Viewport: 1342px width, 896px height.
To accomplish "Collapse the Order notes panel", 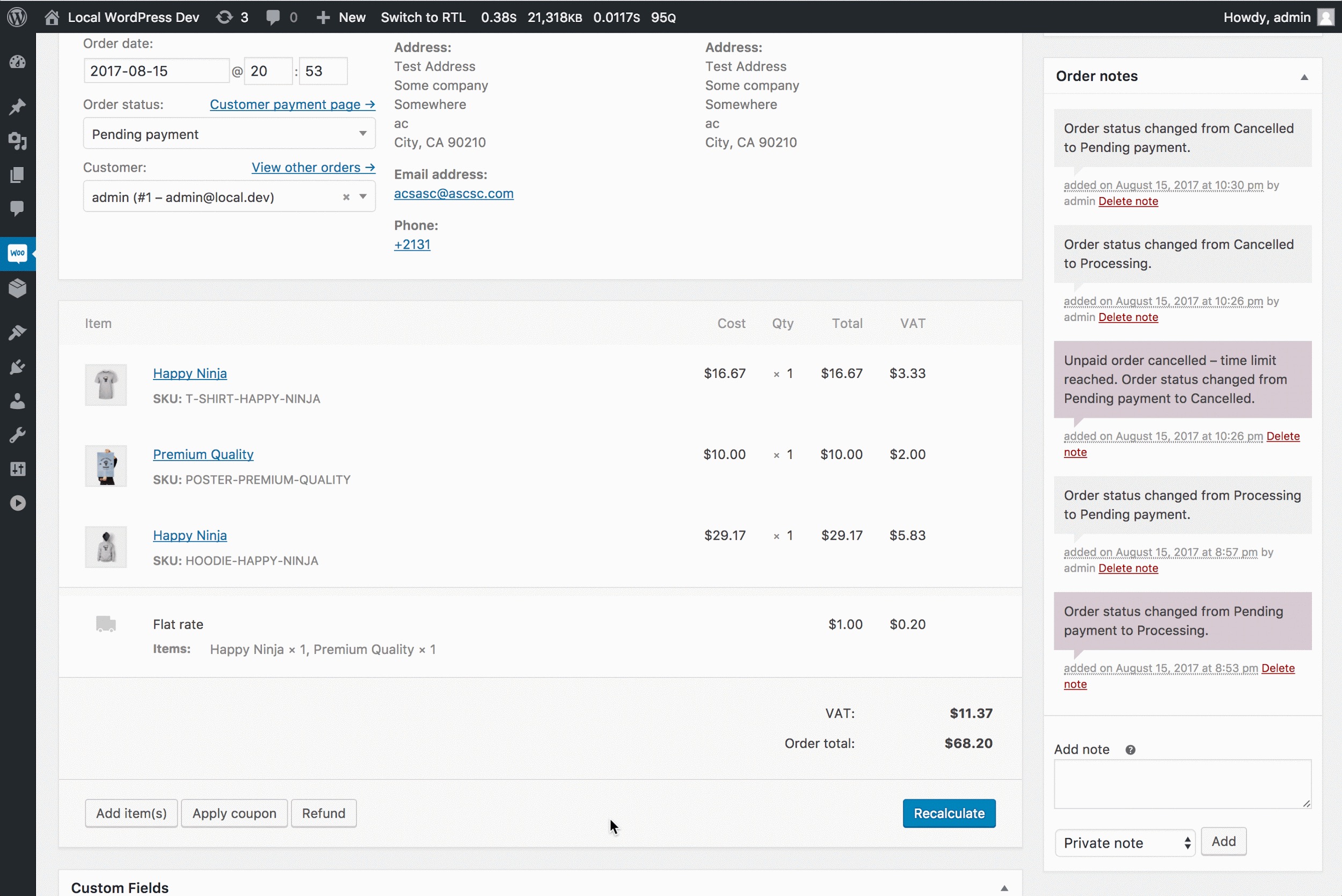I will pos(1304,77).
